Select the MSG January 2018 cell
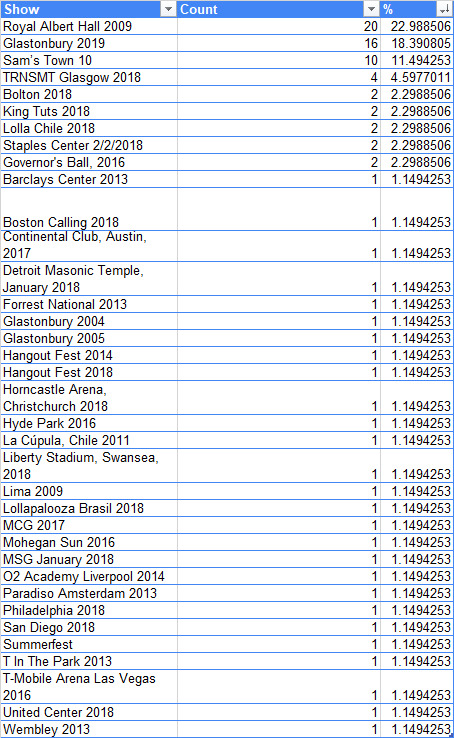The width and height of the screenshot is (454, 738). coord(89,559)
